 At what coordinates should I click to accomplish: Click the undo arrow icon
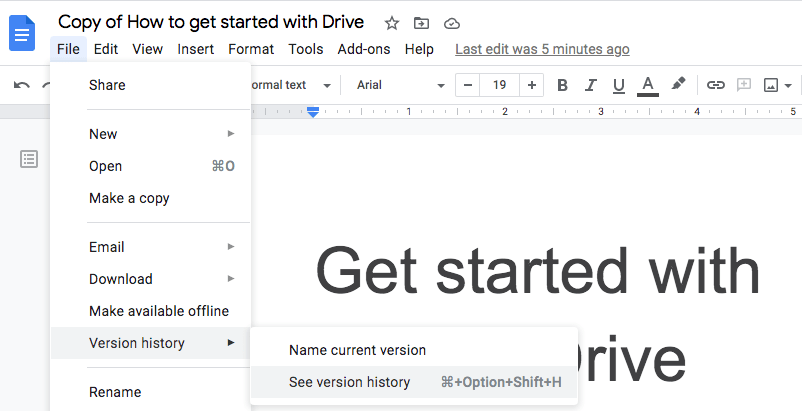click(22, 85)
